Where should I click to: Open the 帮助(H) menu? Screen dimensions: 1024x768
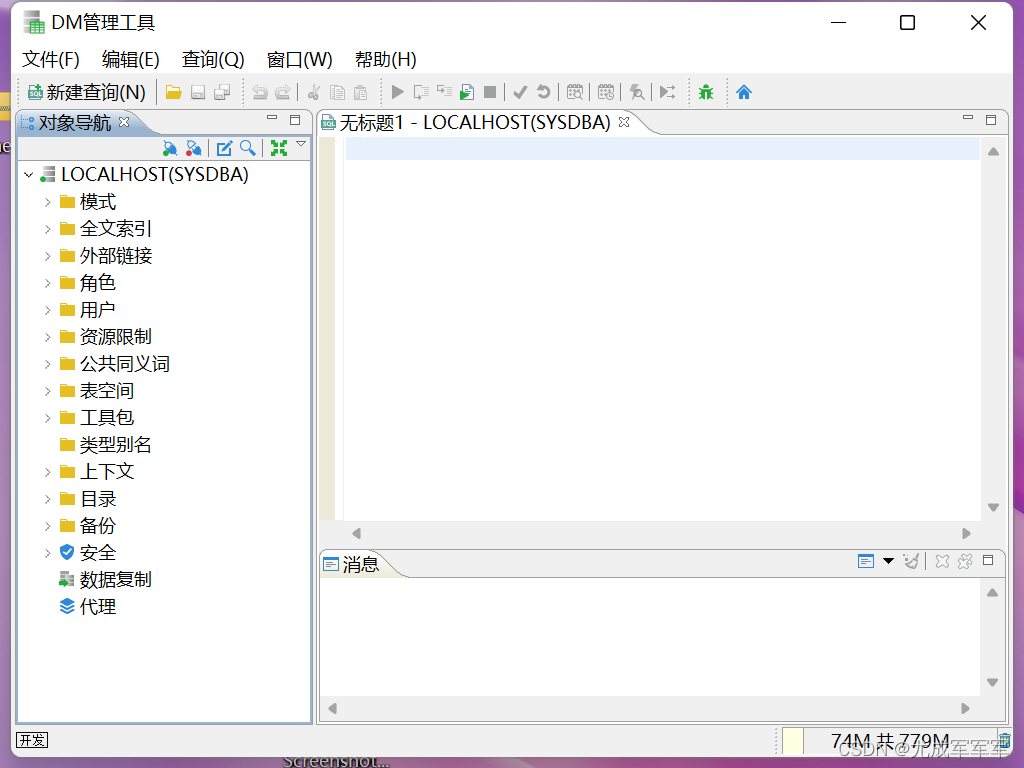pyautogui.click(x=385, y=59)
